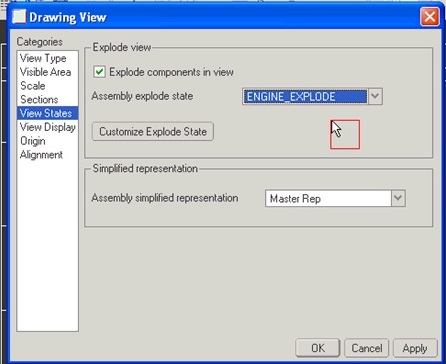Confirm with the OK button
The height and width of the screenshot is (364, 446).
pos(318,348)
